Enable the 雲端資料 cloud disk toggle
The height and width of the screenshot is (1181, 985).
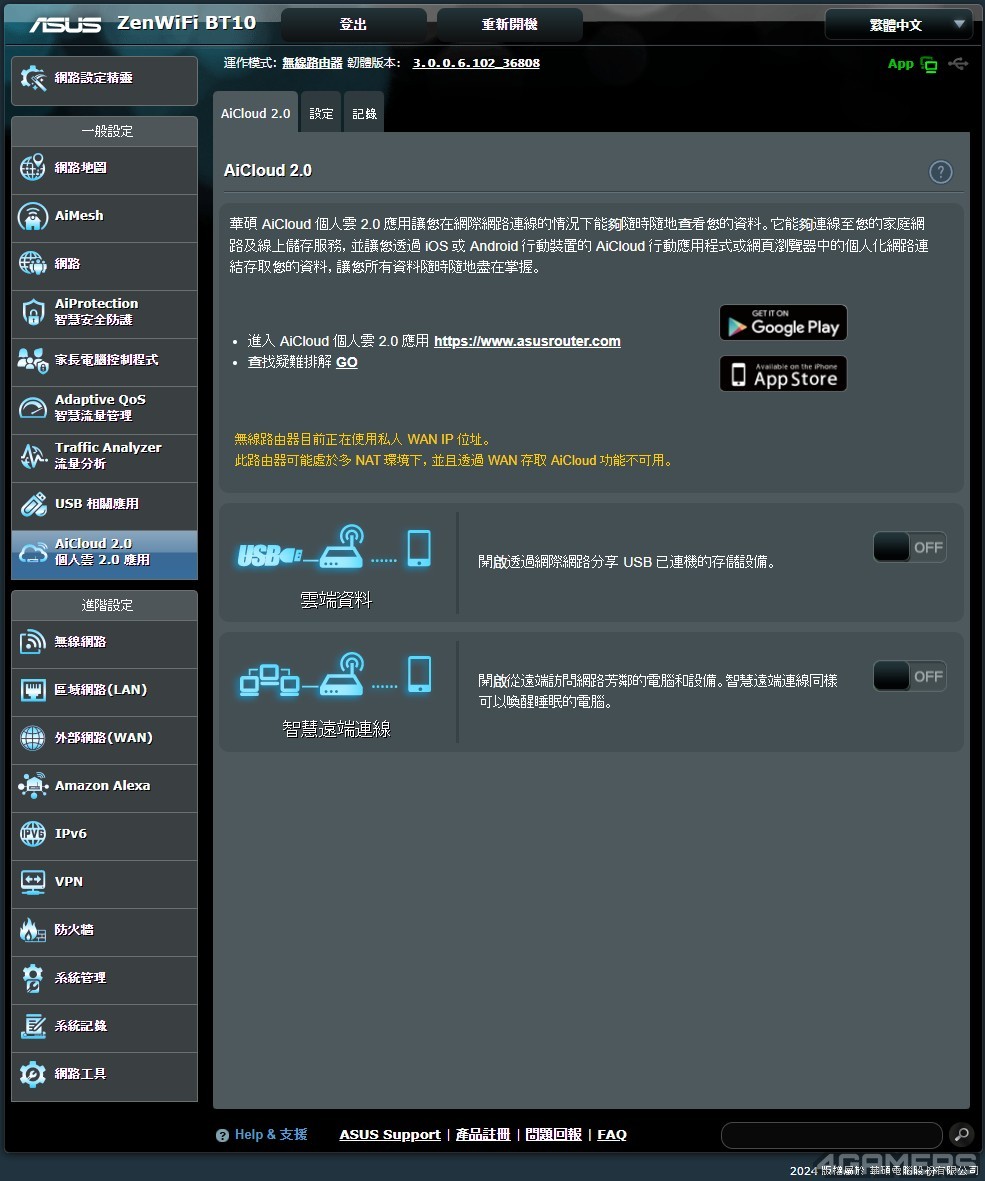point(910,548)
